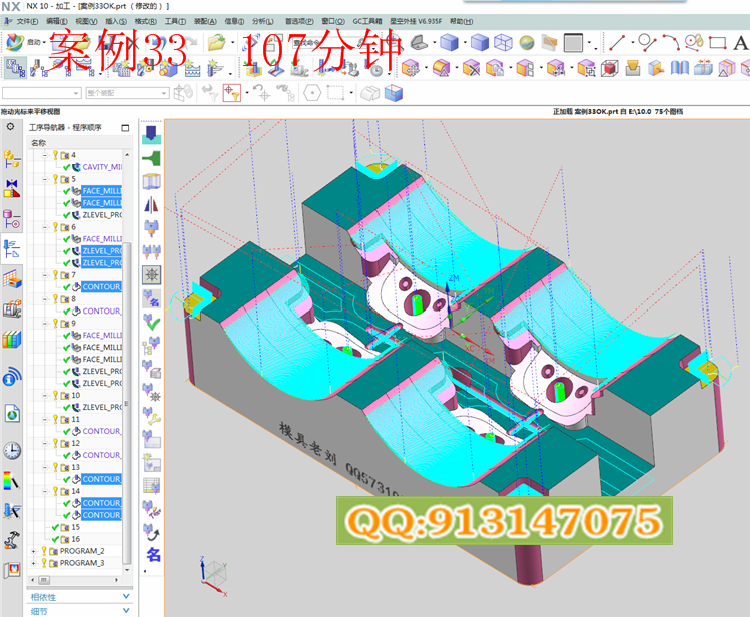Open the 首选项(P) menu

(x=299, y=21)
